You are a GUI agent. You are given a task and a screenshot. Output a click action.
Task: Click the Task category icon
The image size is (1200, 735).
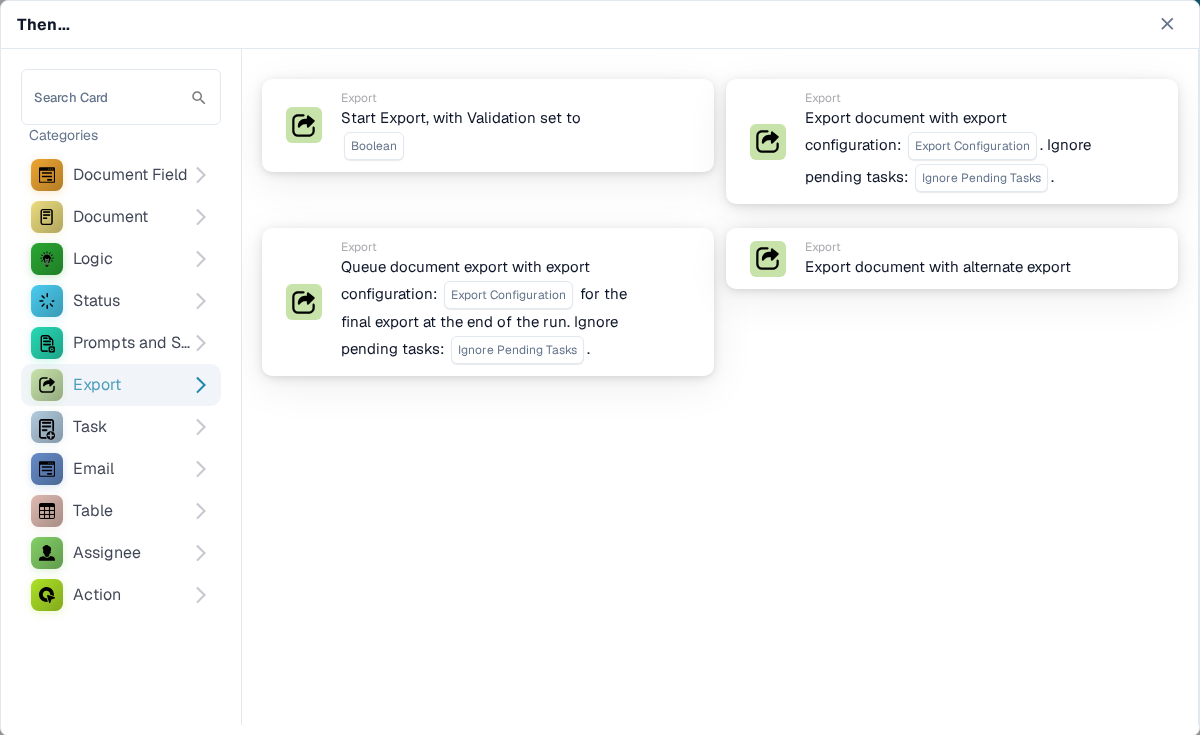click(x=47, y=427)
